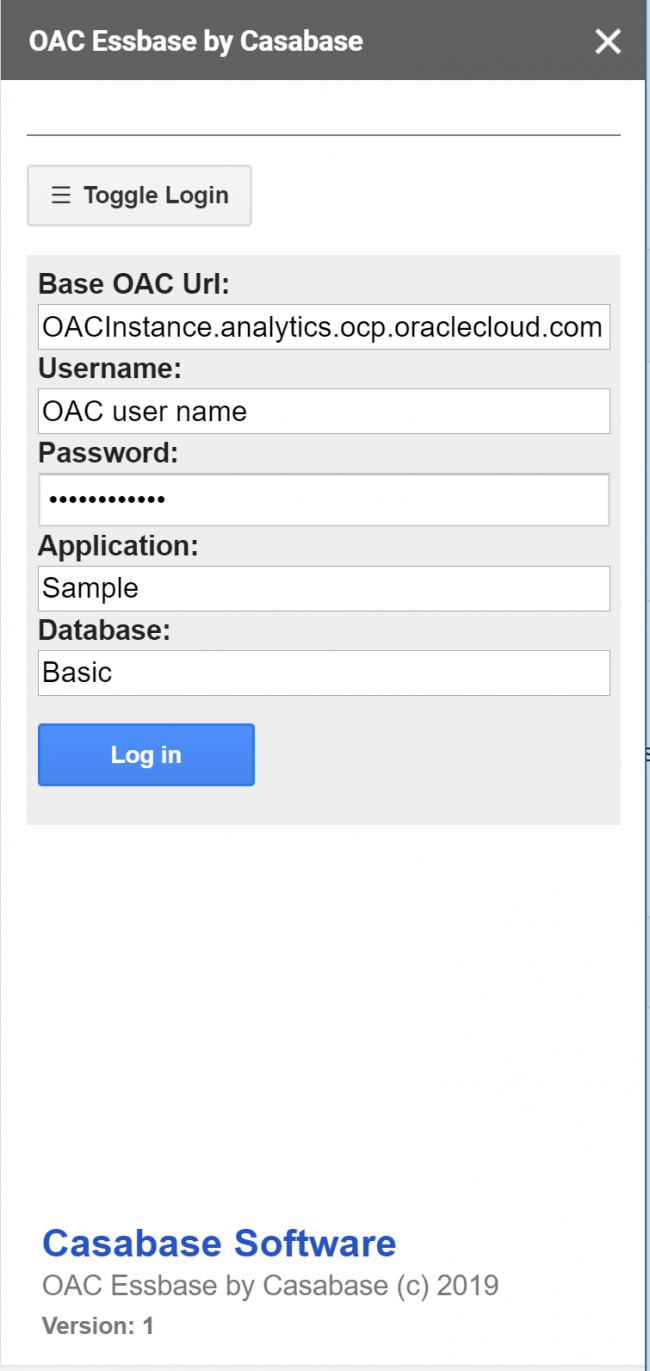Screen dimensions: 650x1371
Task: Click the Database field containing Basic
Action: [x=324, y=673]
